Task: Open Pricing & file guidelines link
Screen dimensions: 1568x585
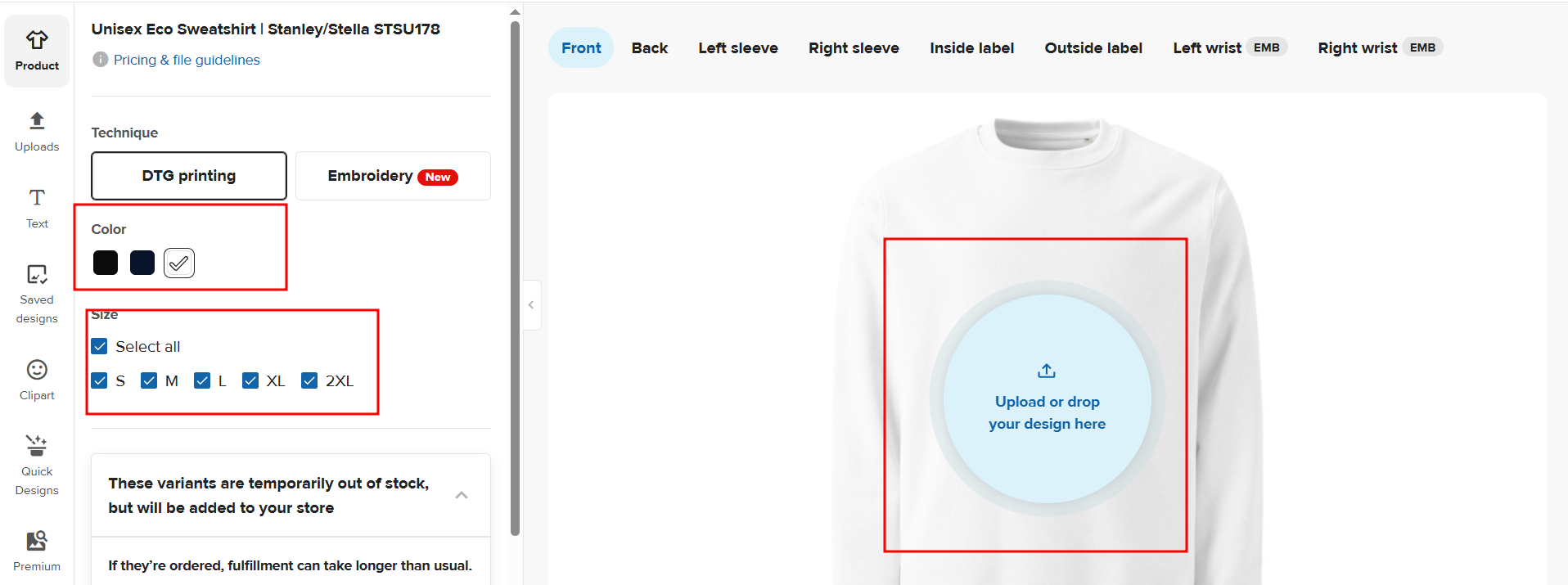Action: [187, 60]
